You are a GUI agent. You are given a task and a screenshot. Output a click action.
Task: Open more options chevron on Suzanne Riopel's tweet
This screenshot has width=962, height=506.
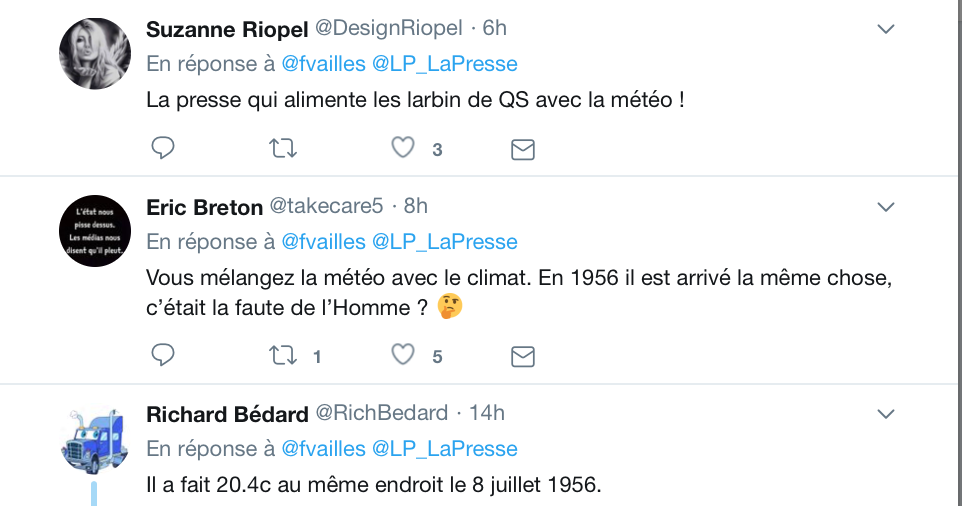pos(886,29)
